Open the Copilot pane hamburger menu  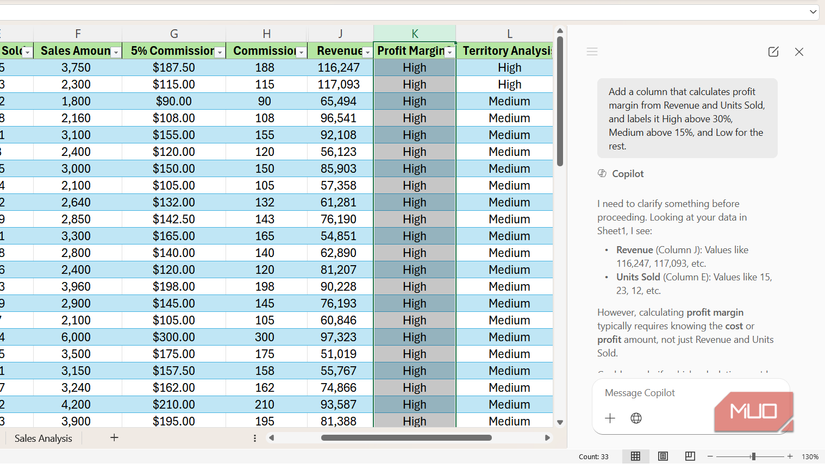coord(592,52)
